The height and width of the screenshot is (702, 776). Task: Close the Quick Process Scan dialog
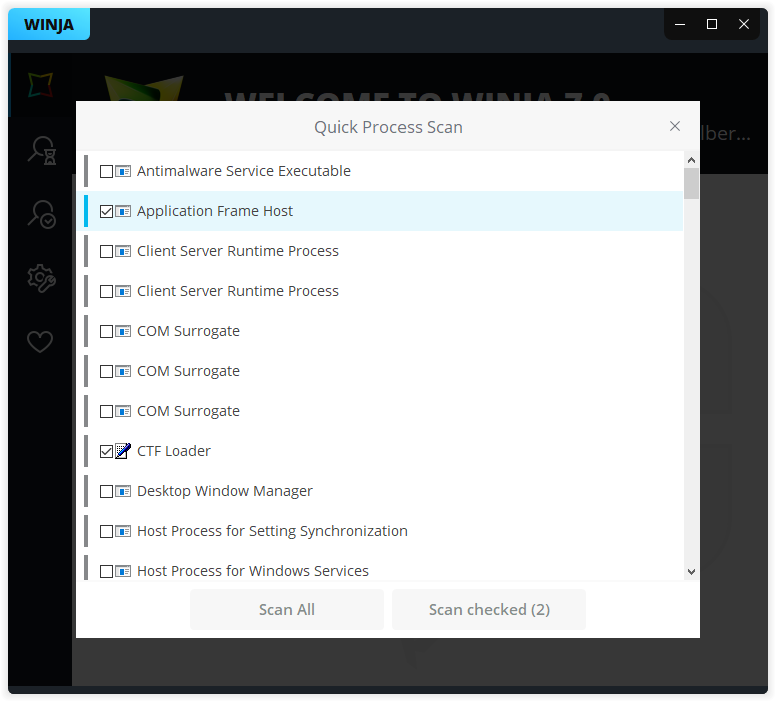[x=675, y=126]
